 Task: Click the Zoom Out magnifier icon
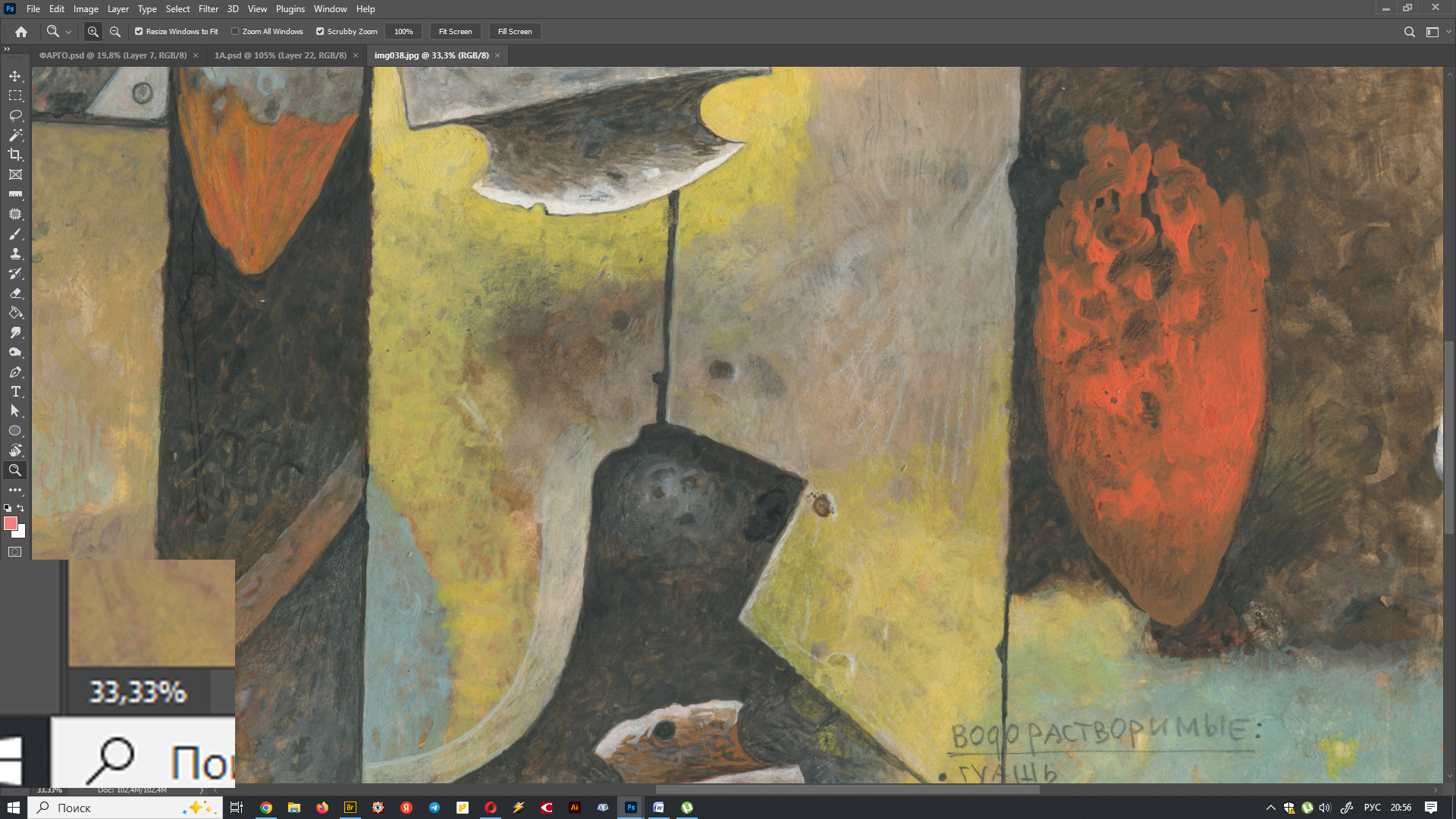tap(115, 32)
